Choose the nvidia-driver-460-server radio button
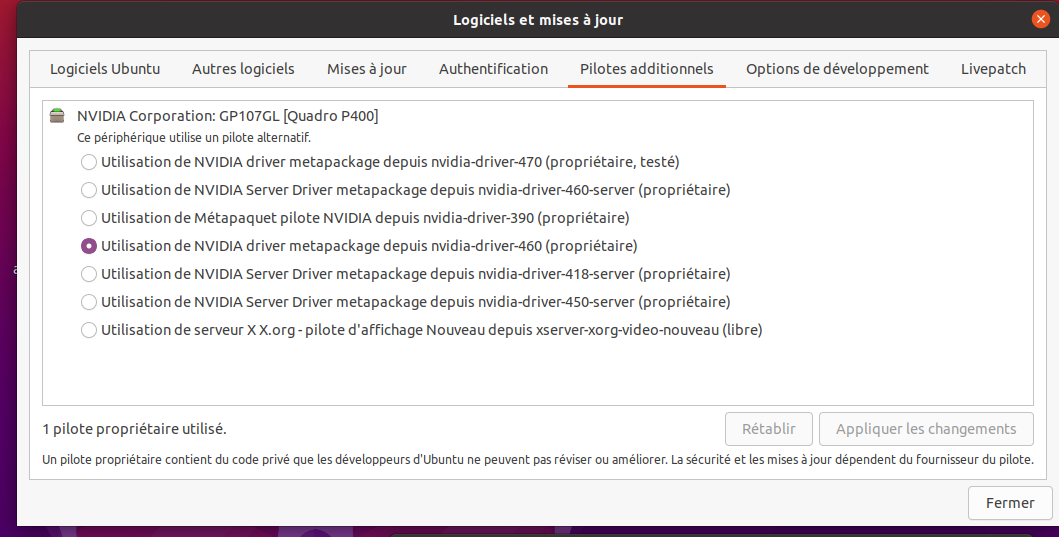The width and height of the screenshot is (1059, 537). [88, 190]
